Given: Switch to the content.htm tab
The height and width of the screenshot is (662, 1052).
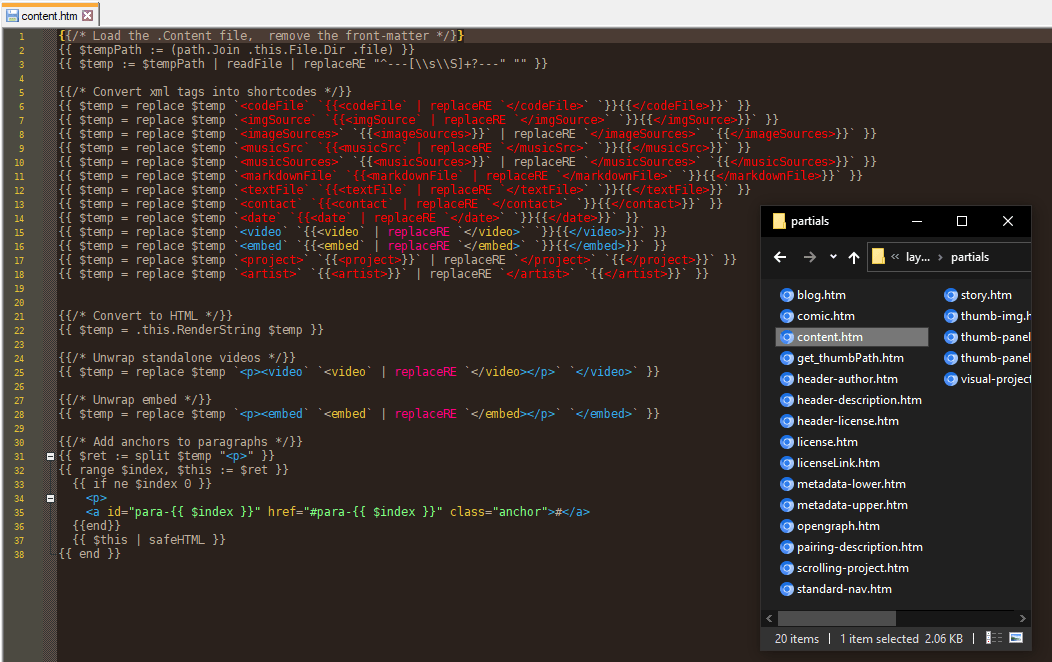Looking at the screenshot, I should (47, 16).
